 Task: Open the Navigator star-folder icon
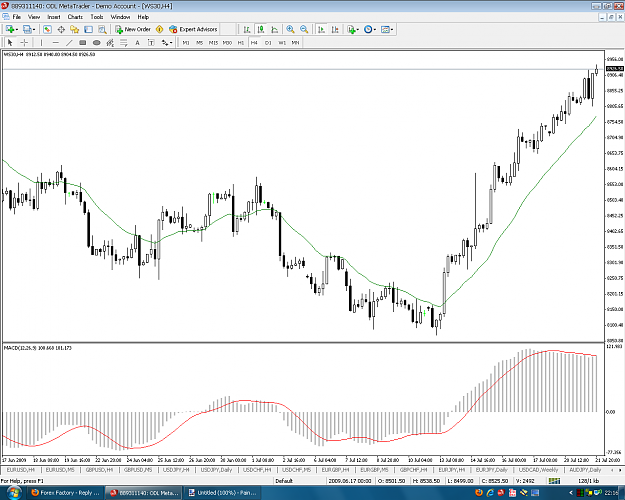[x=75, y=29]
